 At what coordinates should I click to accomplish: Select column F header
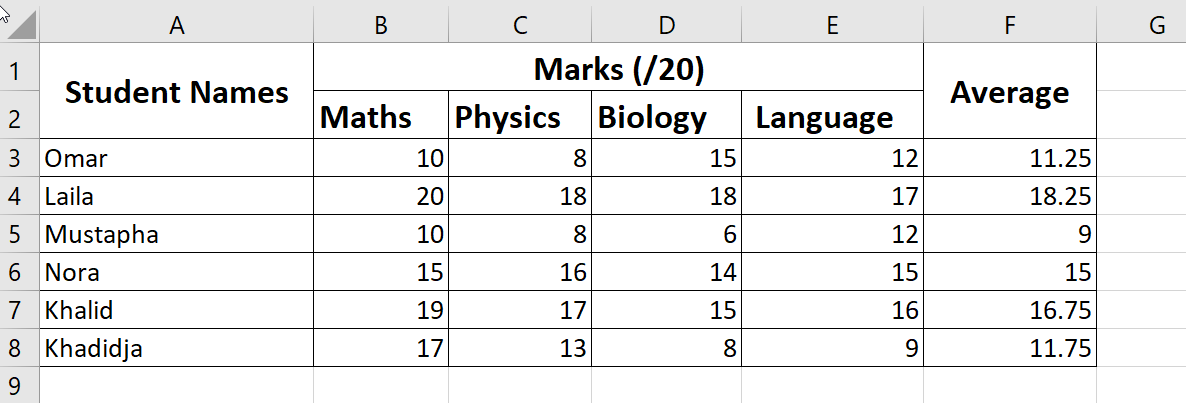pyautogui.click(x=1009, y=27)
